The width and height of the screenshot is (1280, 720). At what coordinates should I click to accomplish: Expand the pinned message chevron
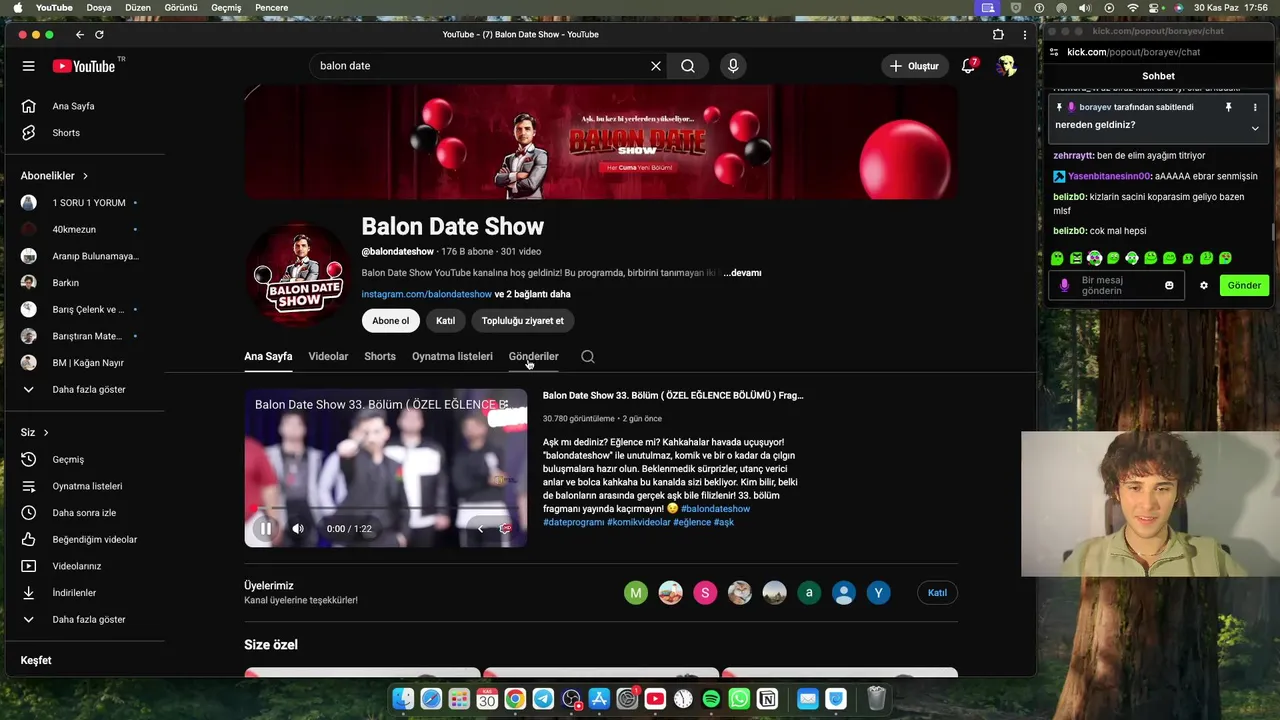point(1255,128)
